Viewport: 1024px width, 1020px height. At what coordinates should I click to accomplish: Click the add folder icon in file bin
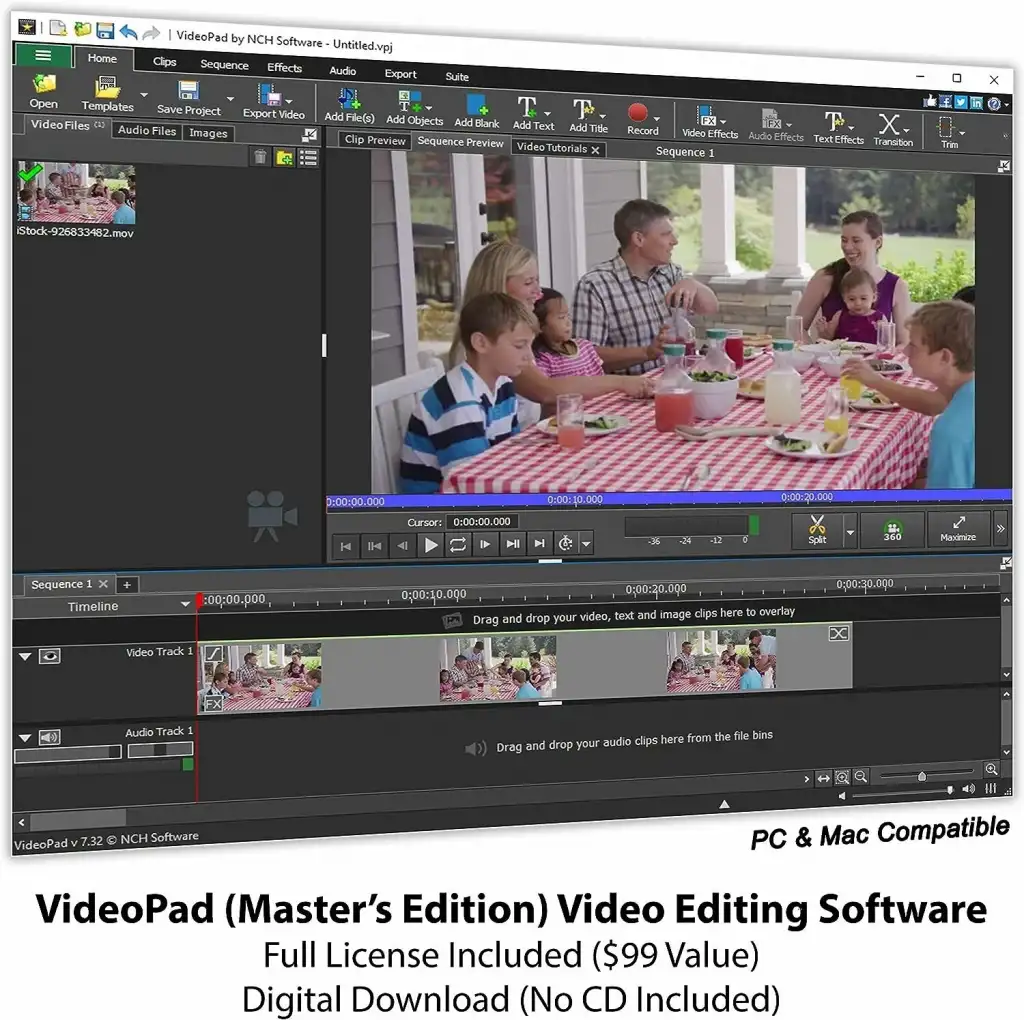pos(284,157)
